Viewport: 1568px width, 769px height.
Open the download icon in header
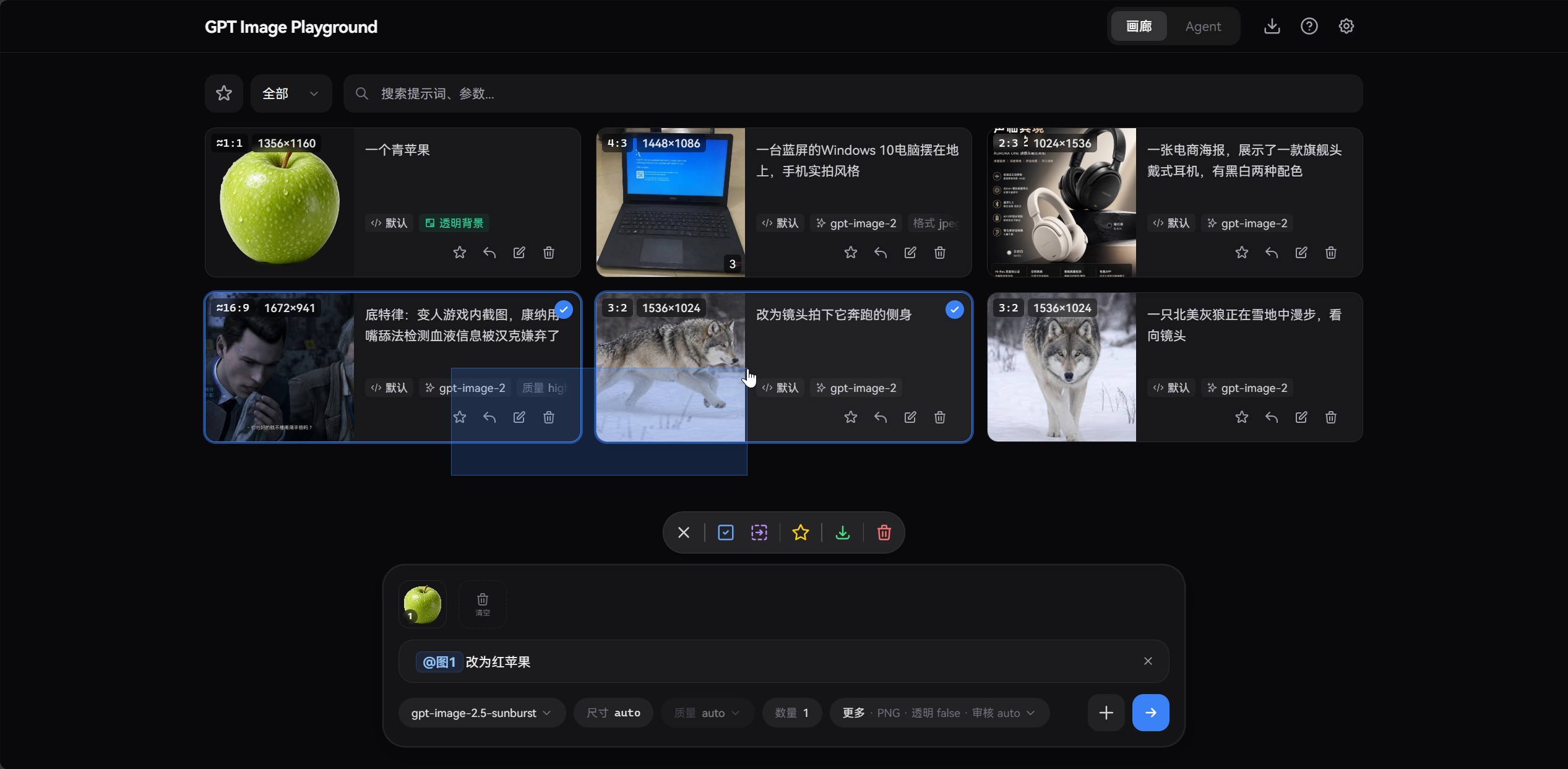(x=1272, y=26)
